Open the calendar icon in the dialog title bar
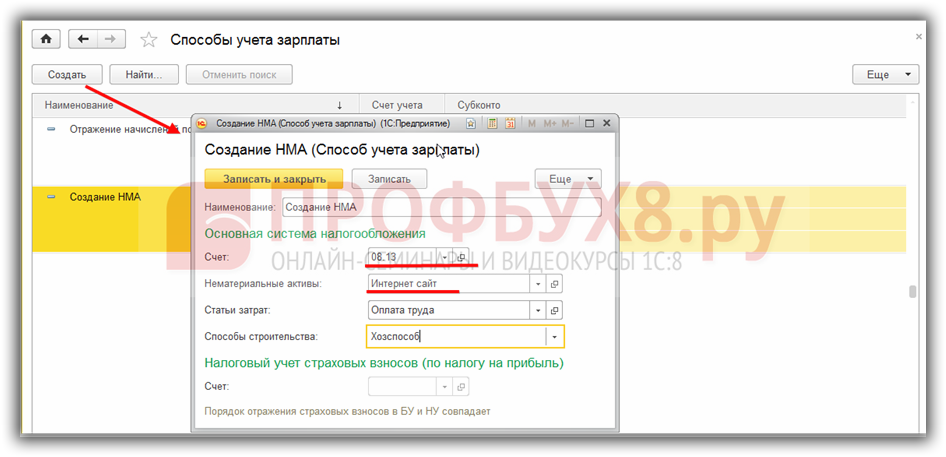946x457 pixels. (x=510, y=123)
